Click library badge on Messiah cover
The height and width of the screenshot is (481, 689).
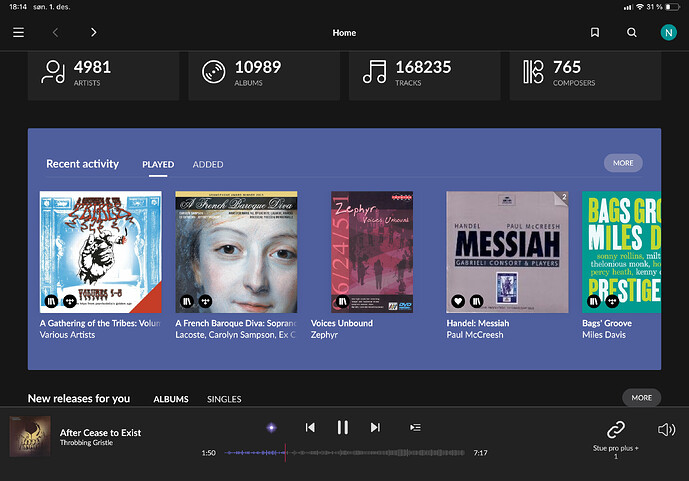click(477, 301)
